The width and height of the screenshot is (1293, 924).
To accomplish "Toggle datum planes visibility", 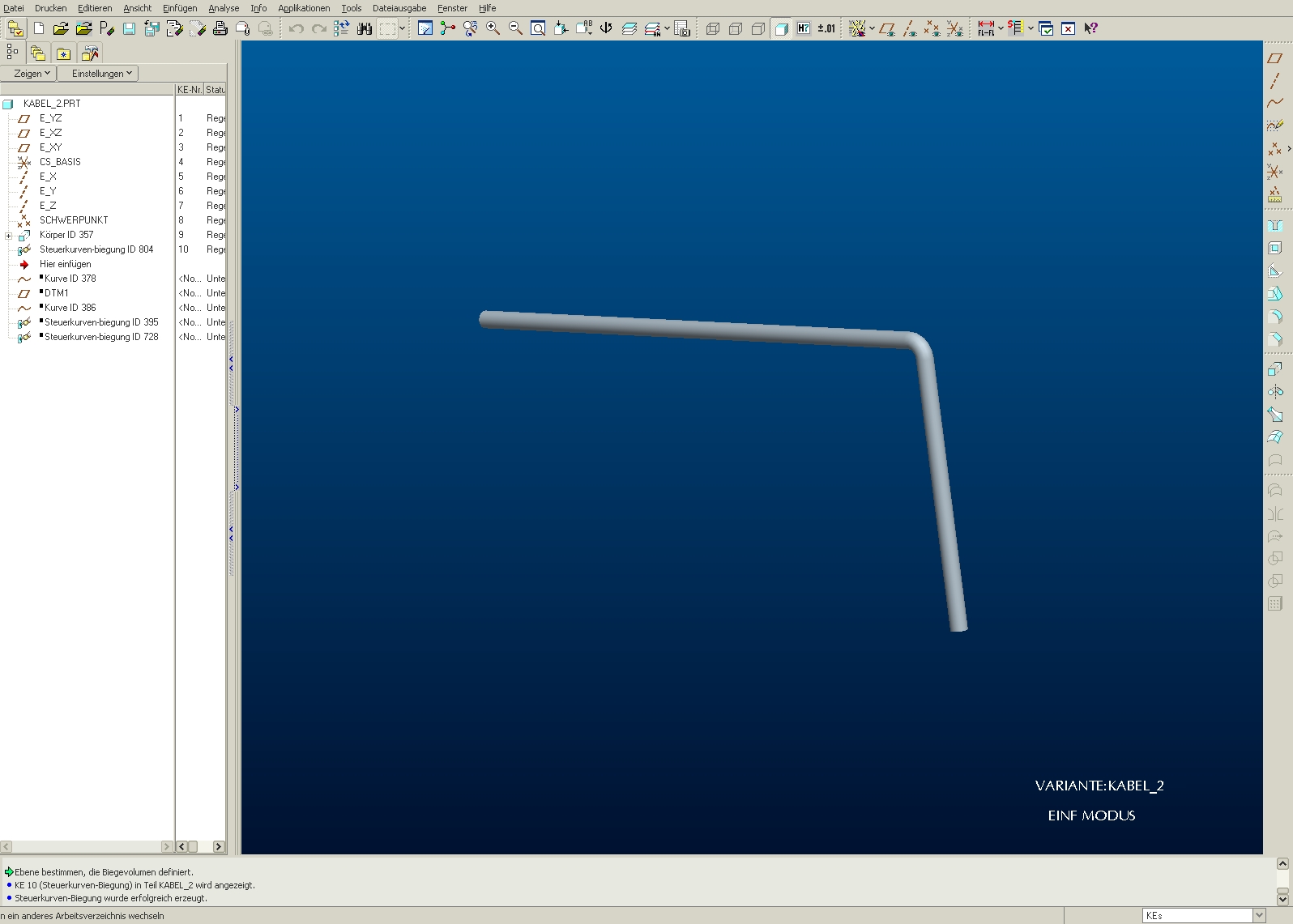I will 887,28.
